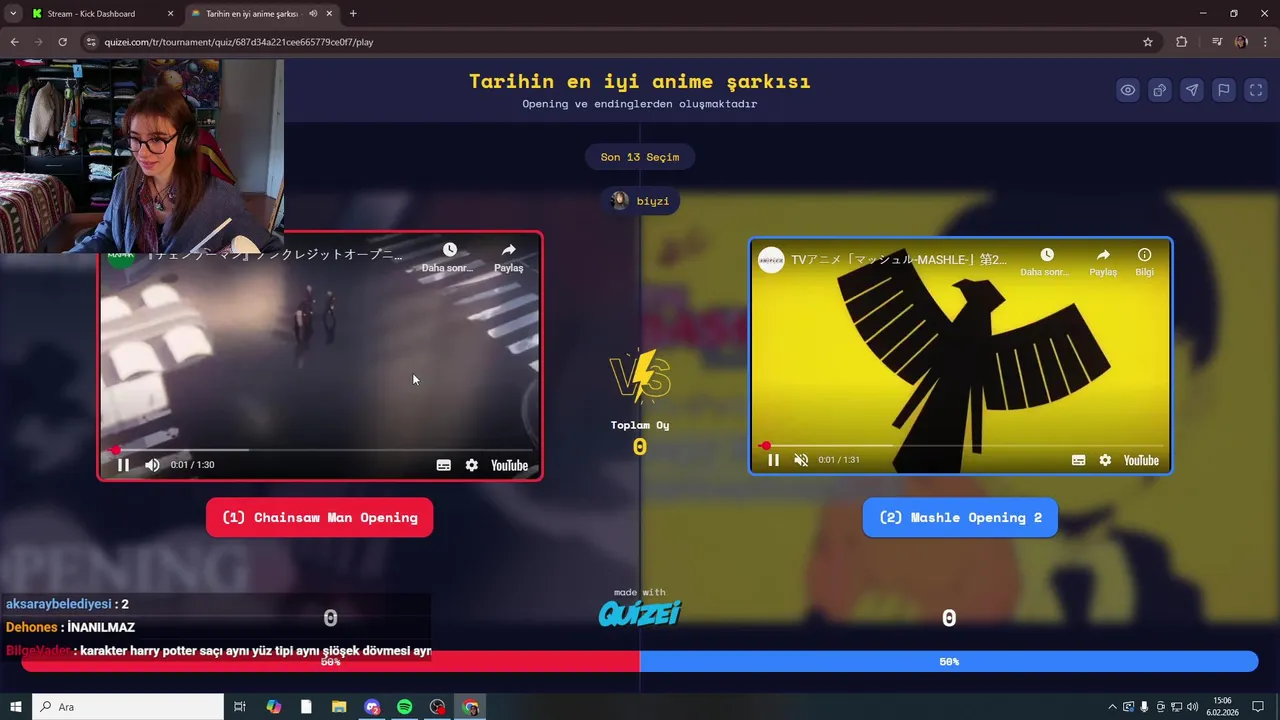This screenshot has height=720, width=1280.
Task: Open Copilot from taskbar
Action: pyautogui.click(x=274, y=707)
